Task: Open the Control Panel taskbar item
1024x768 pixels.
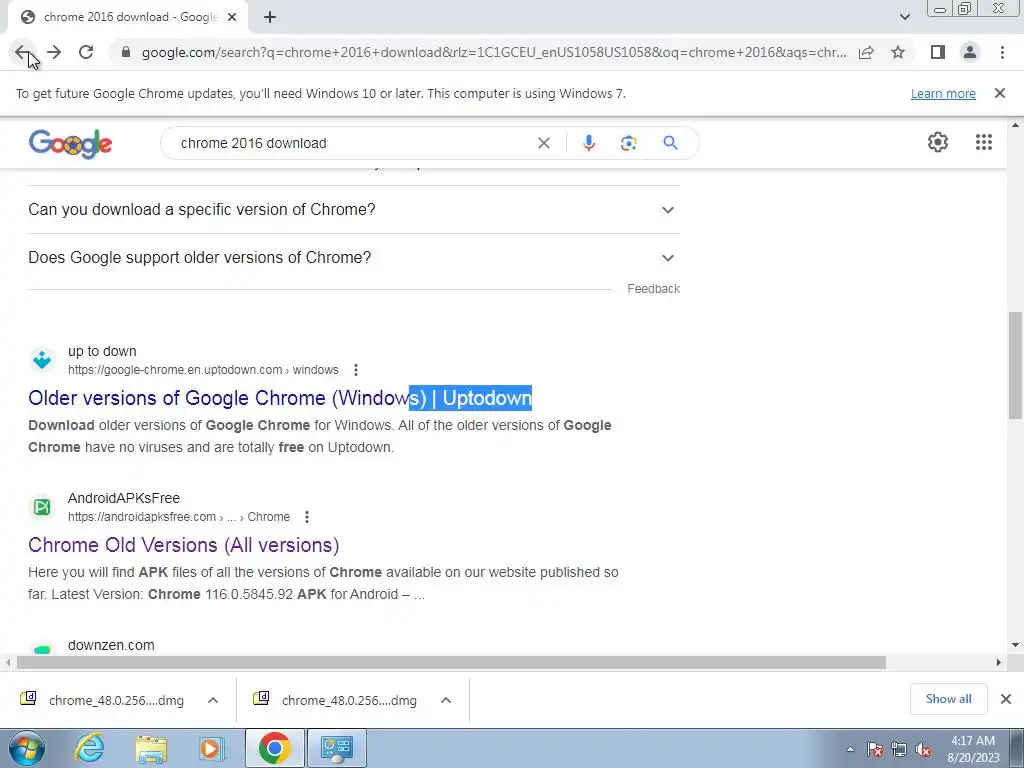Action: click(336, 748)
